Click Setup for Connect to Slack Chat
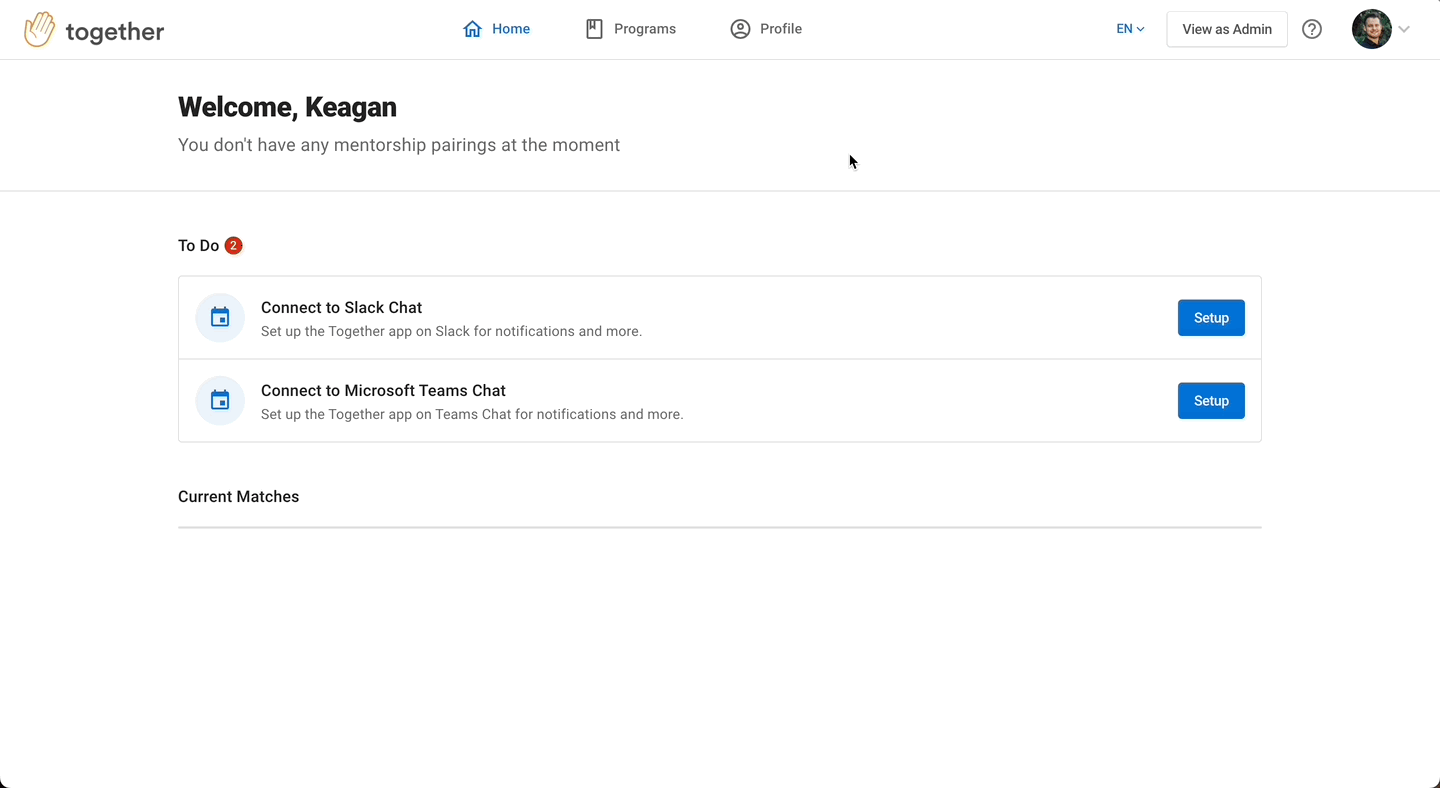 (1211, 318)
